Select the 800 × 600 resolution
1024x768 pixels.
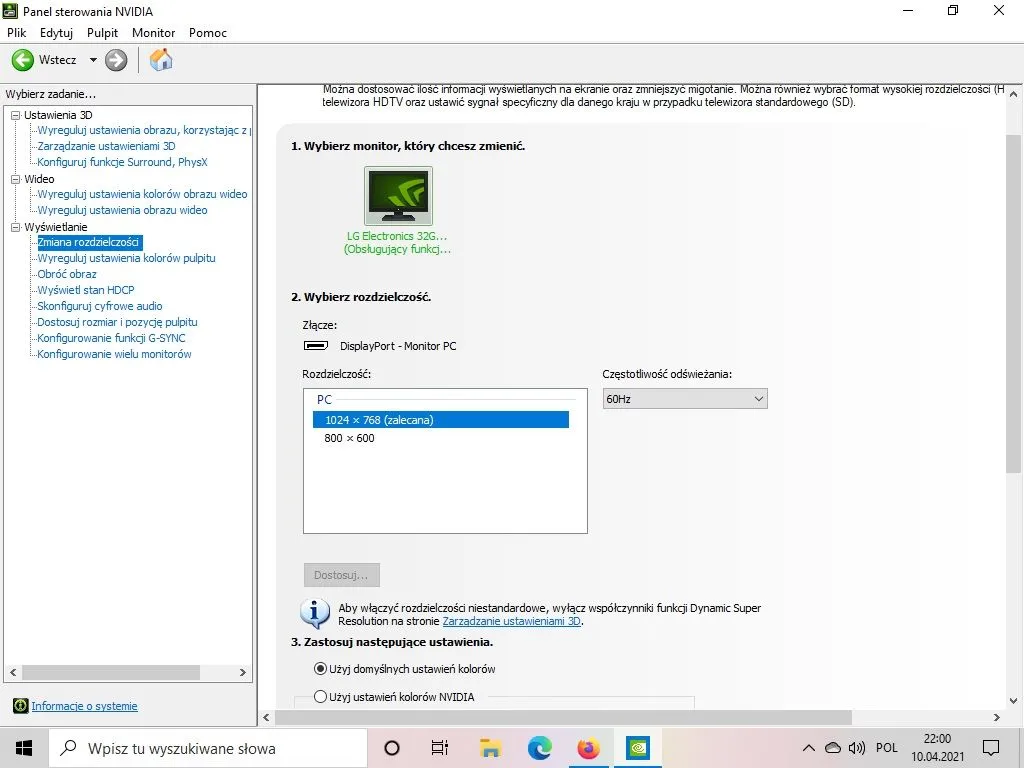pyautogui.click(x=350, y=438)
